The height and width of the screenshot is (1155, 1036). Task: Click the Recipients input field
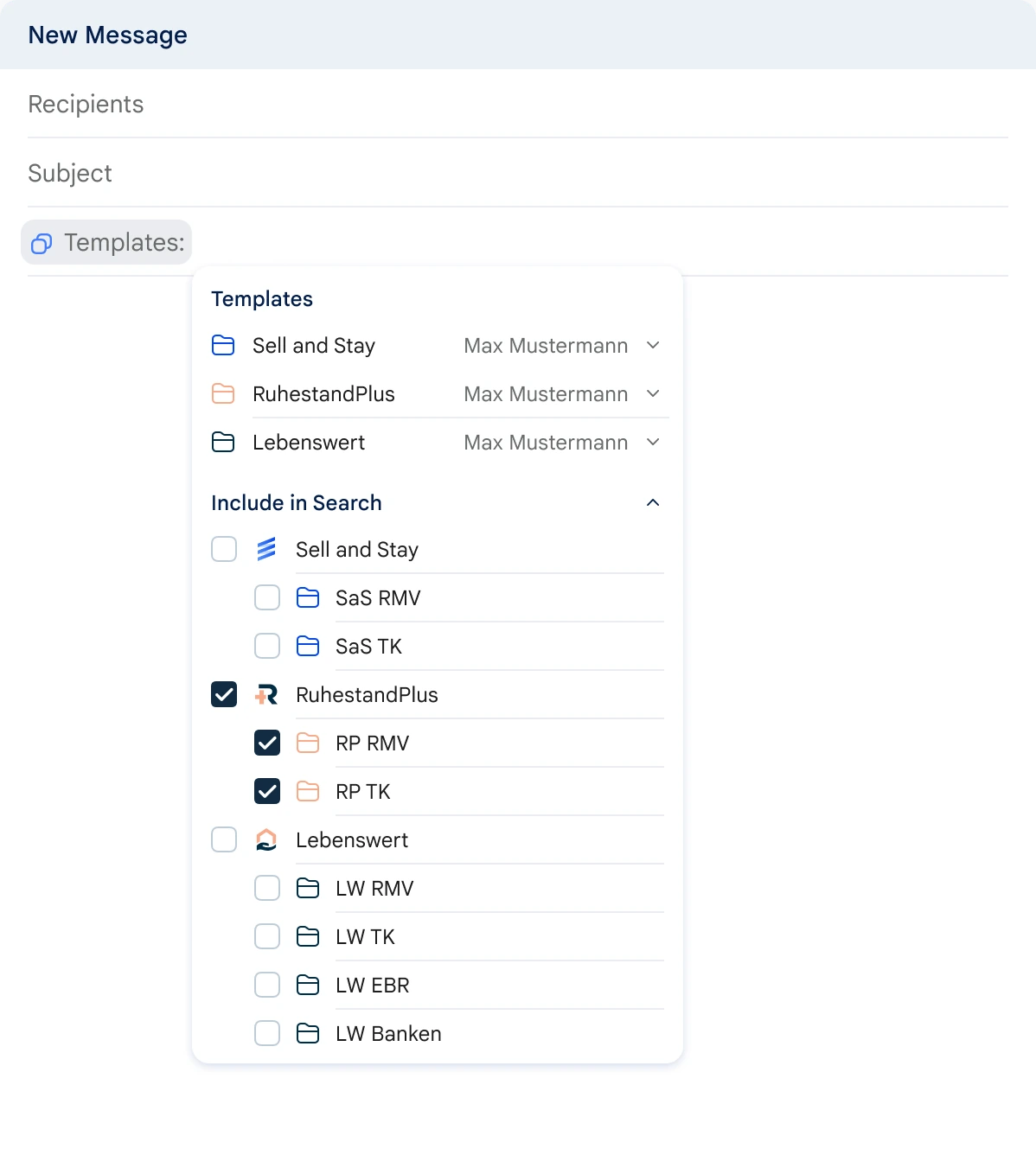pyautogui.click(x=518, y=104)
